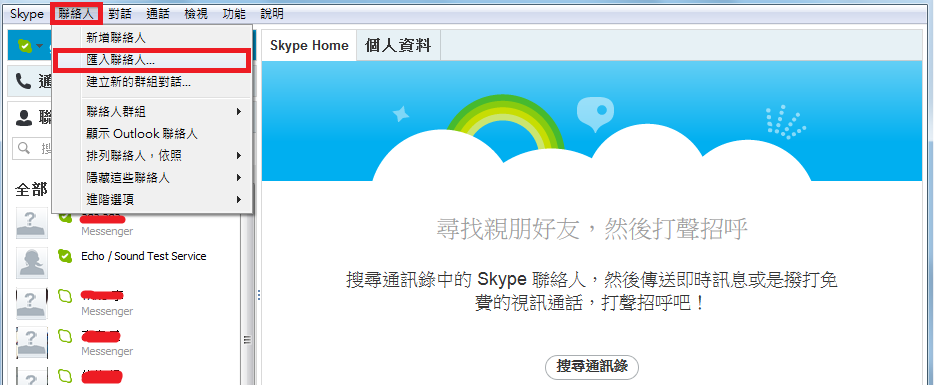Viewport: 934px width, 385px height.
Task: Choose 建立新的群組對話... menu entry
Action: click(x=153, y=83)
